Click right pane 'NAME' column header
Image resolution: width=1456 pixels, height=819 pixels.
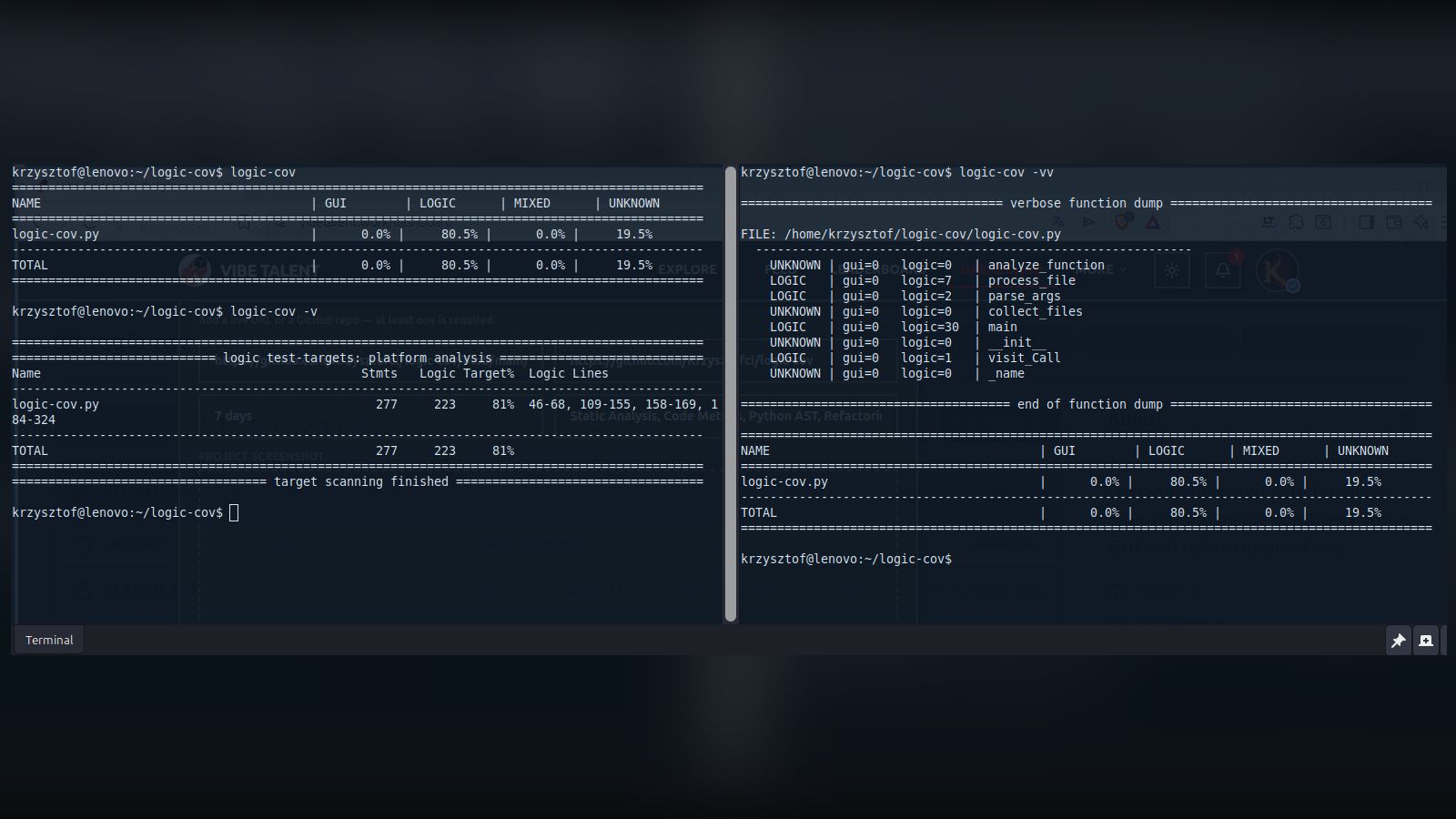click(x=755, y=450)
